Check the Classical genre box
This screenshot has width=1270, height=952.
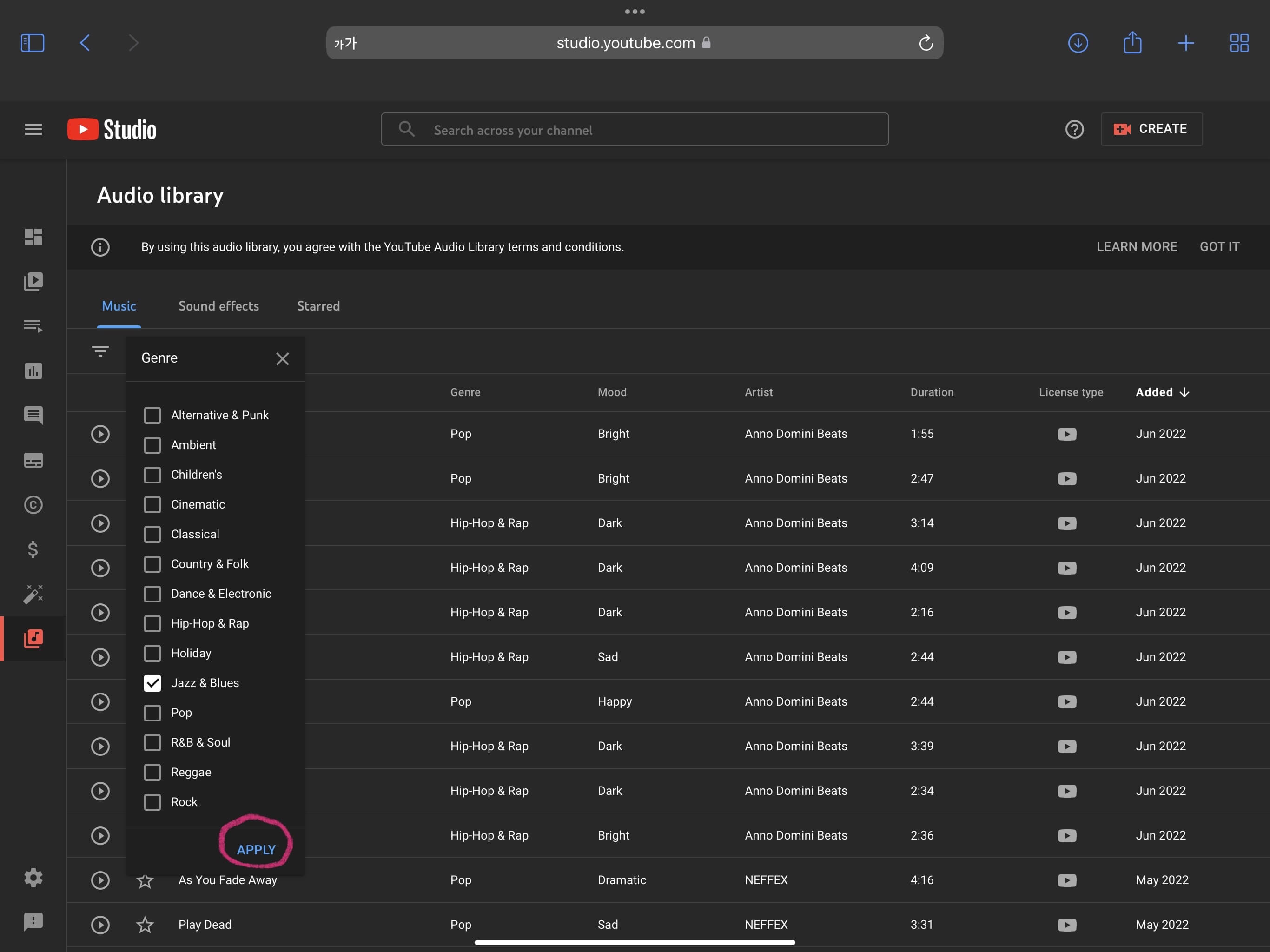tap(152, 534)
